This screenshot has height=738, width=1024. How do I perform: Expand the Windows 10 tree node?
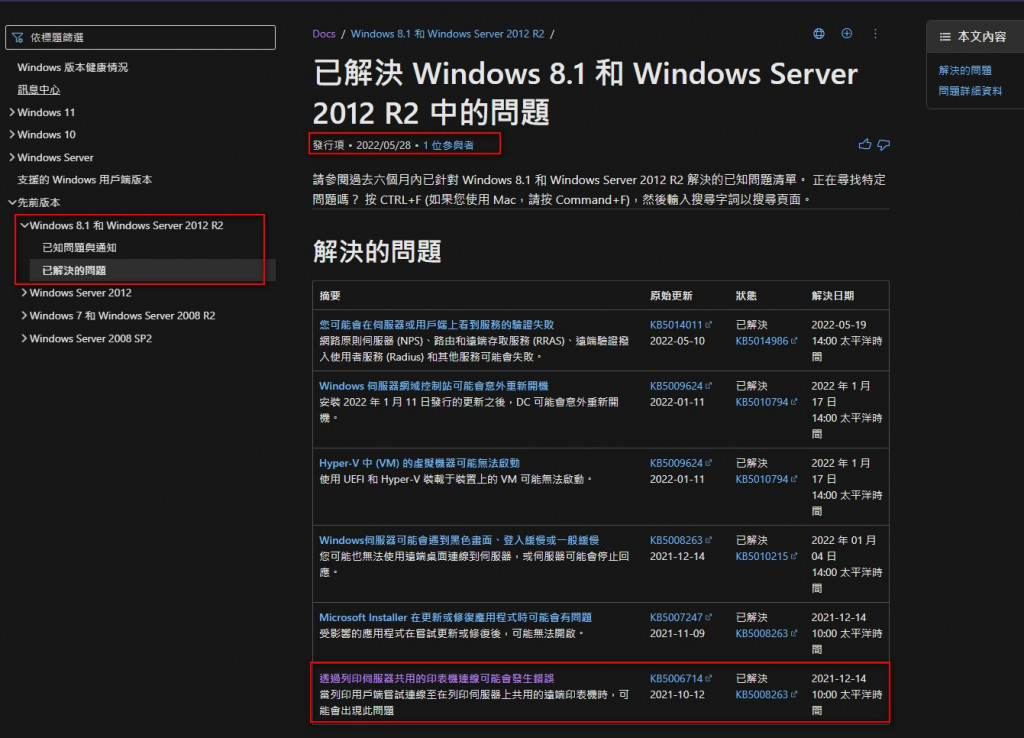click(12, 135)
